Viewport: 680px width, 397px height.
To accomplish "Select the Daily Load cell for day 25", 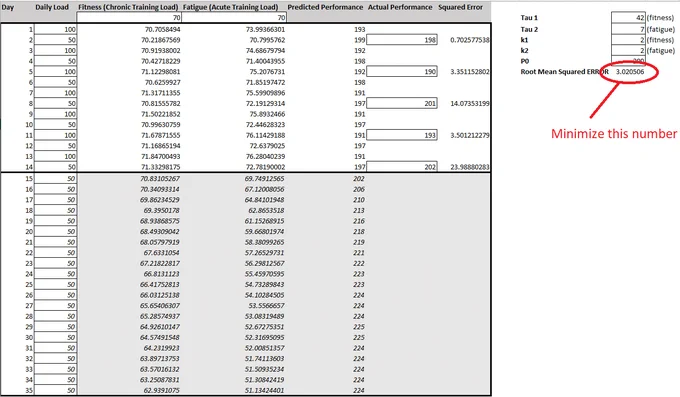I will pos(55,285).
